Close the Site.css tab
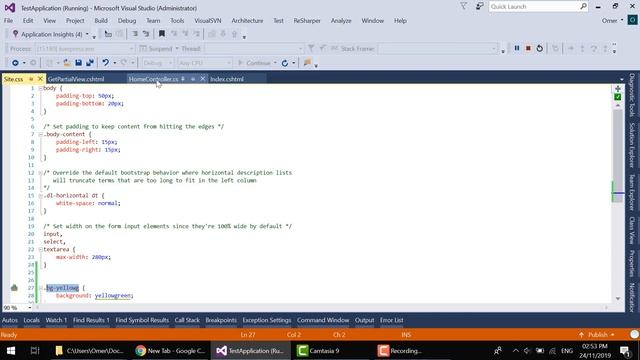Screen dimensions: 640x360 coord(40,79)
